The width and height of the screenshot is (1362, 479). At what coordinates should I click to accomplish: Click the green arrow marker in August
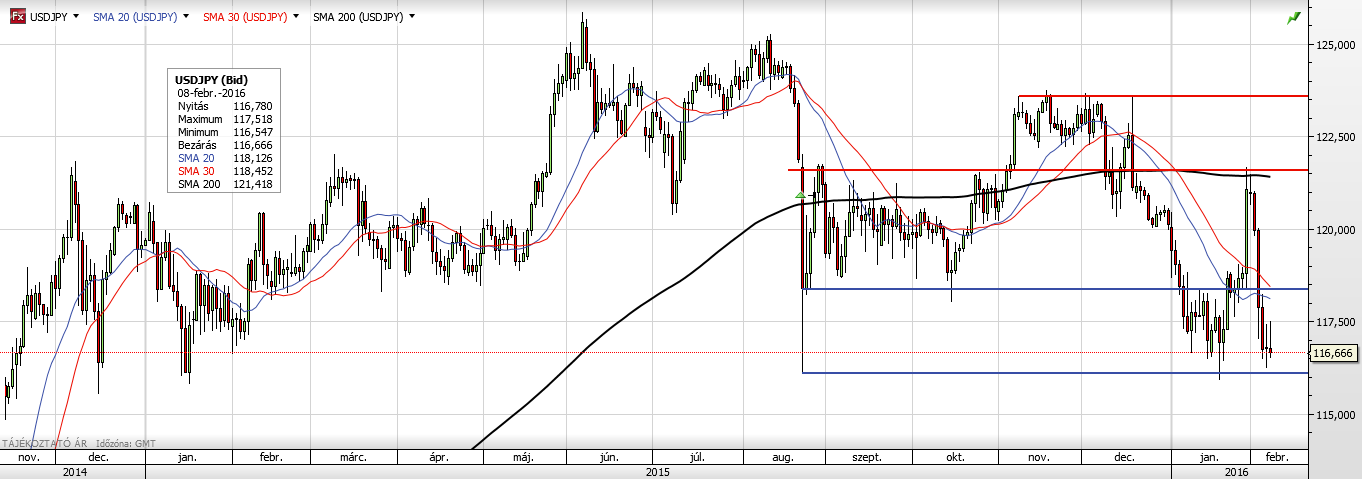[799, 194]
